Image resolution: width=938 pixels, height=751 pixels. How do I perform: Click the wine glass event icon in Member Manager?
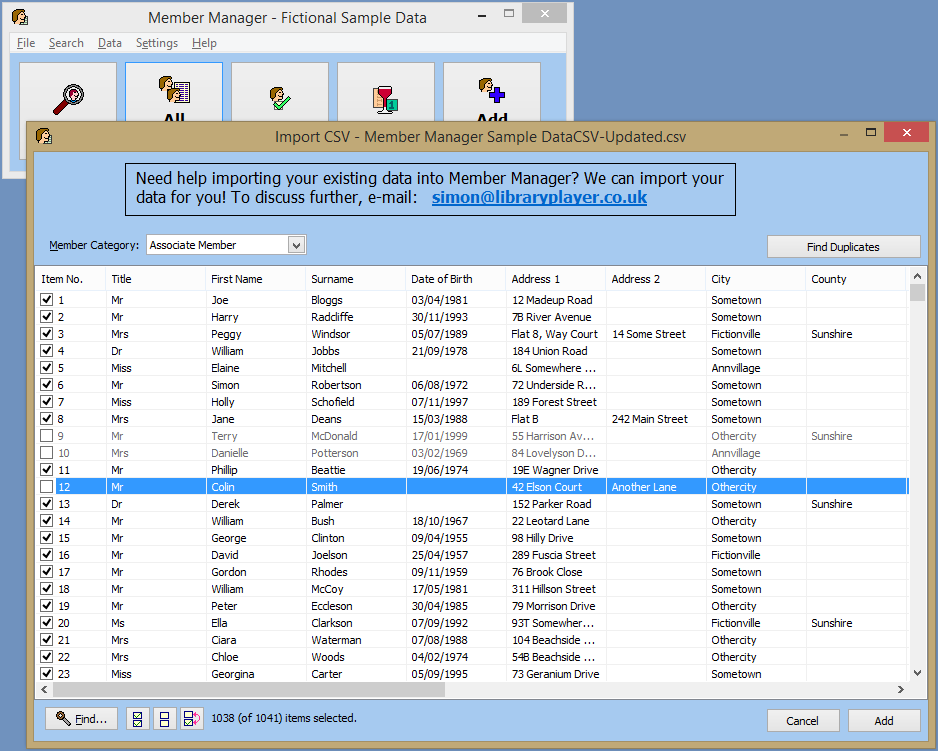385,99
